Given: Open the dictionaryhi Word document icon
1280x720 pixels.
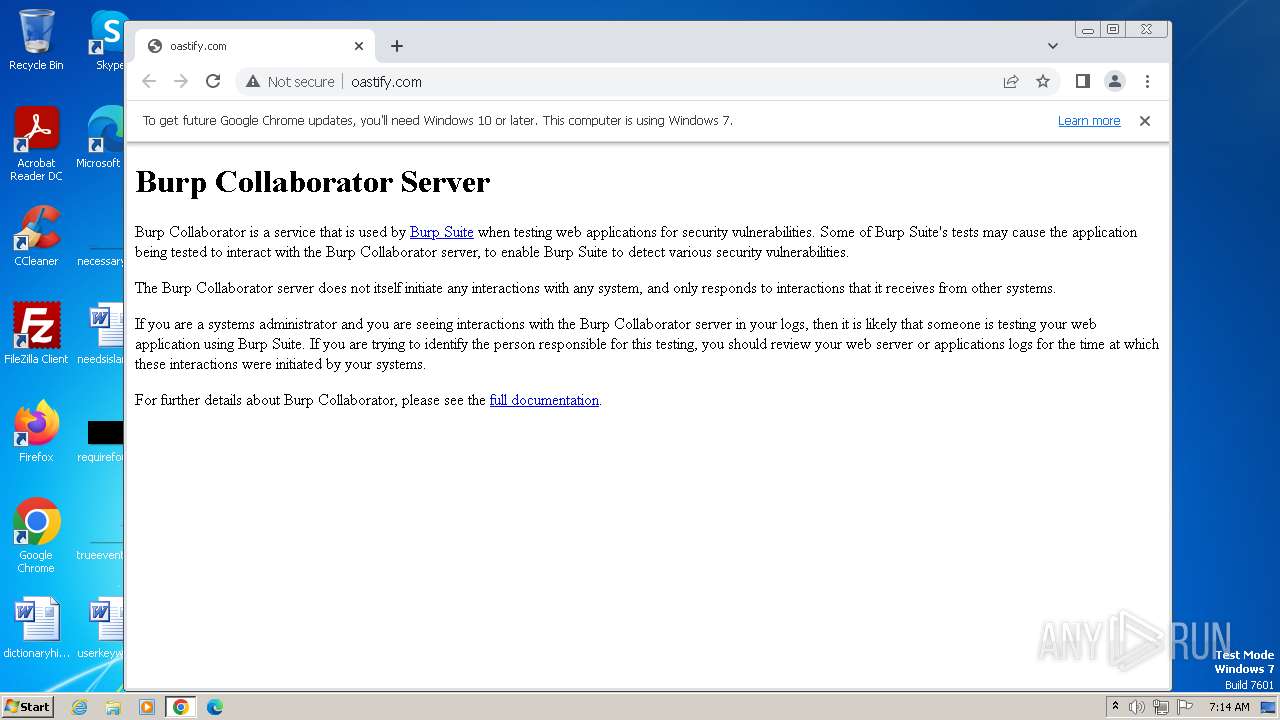Looking at the screenshot, I should coord(36,628).
